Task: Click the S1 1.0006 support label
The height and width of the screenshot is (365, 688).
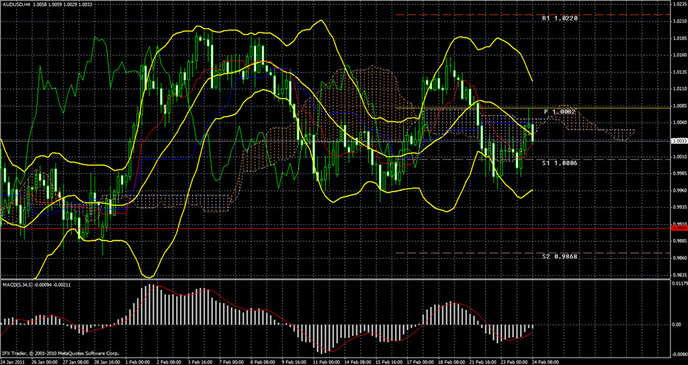Action: tap(560, 163)
